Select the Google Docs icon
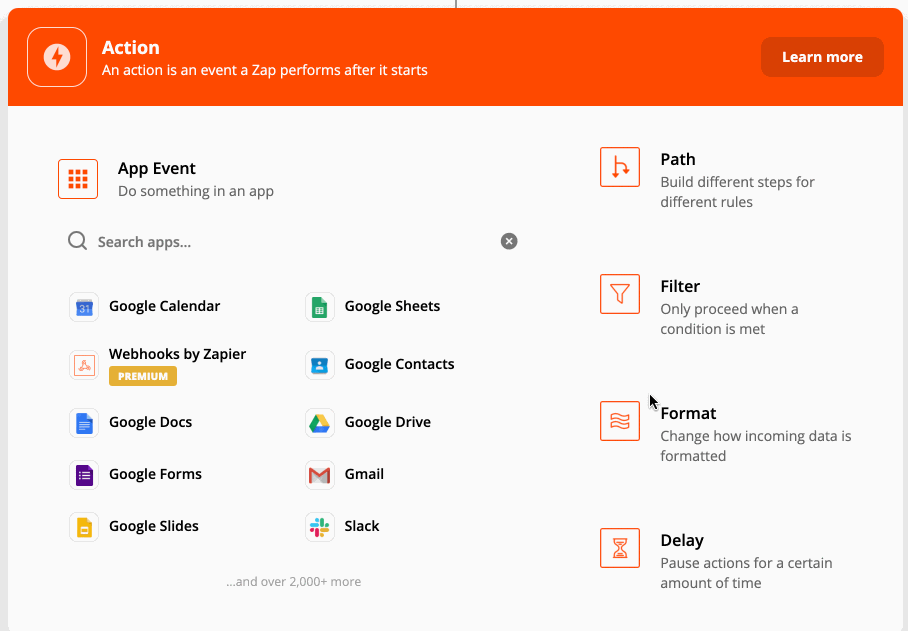Viewport: 908px width, 631px height. (84, 423)
